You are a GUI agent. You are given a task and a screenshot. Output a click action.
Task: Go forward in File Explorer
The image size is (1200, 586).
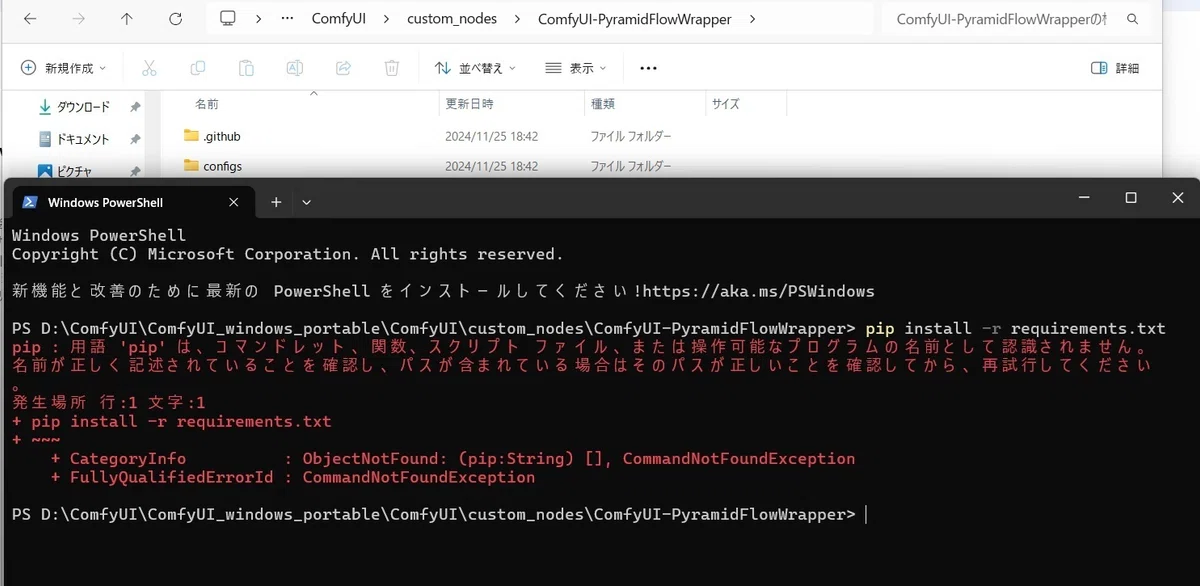click(x=78, y=19)
